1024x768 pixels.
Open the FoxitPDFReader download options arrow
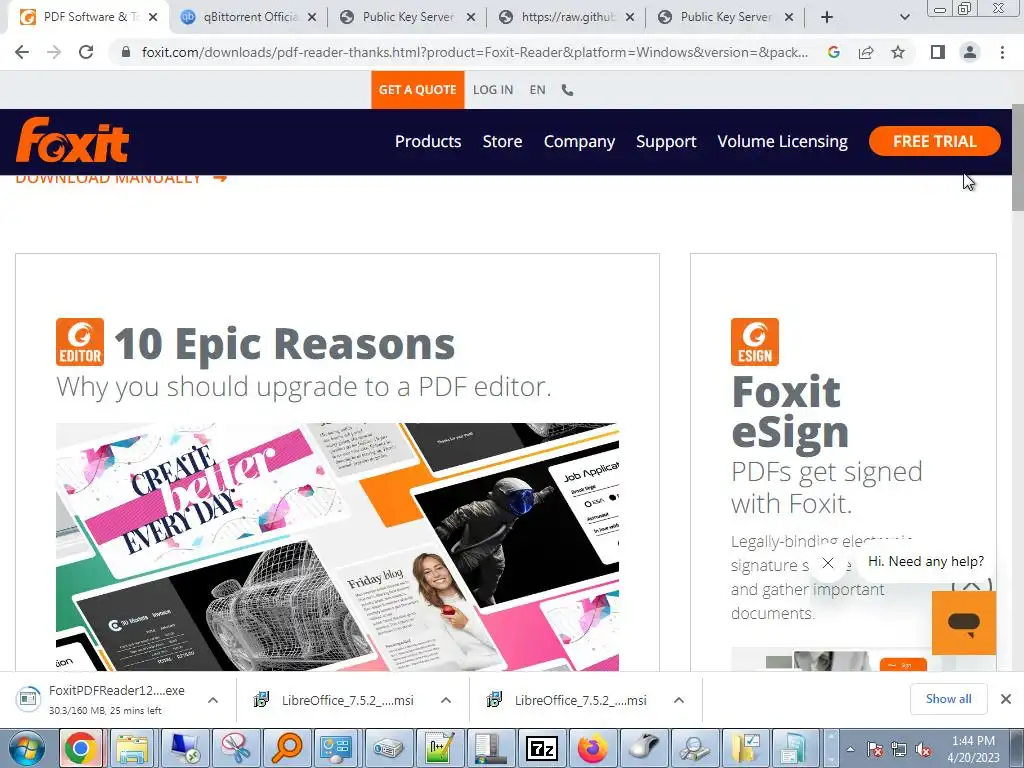(212, 700)
